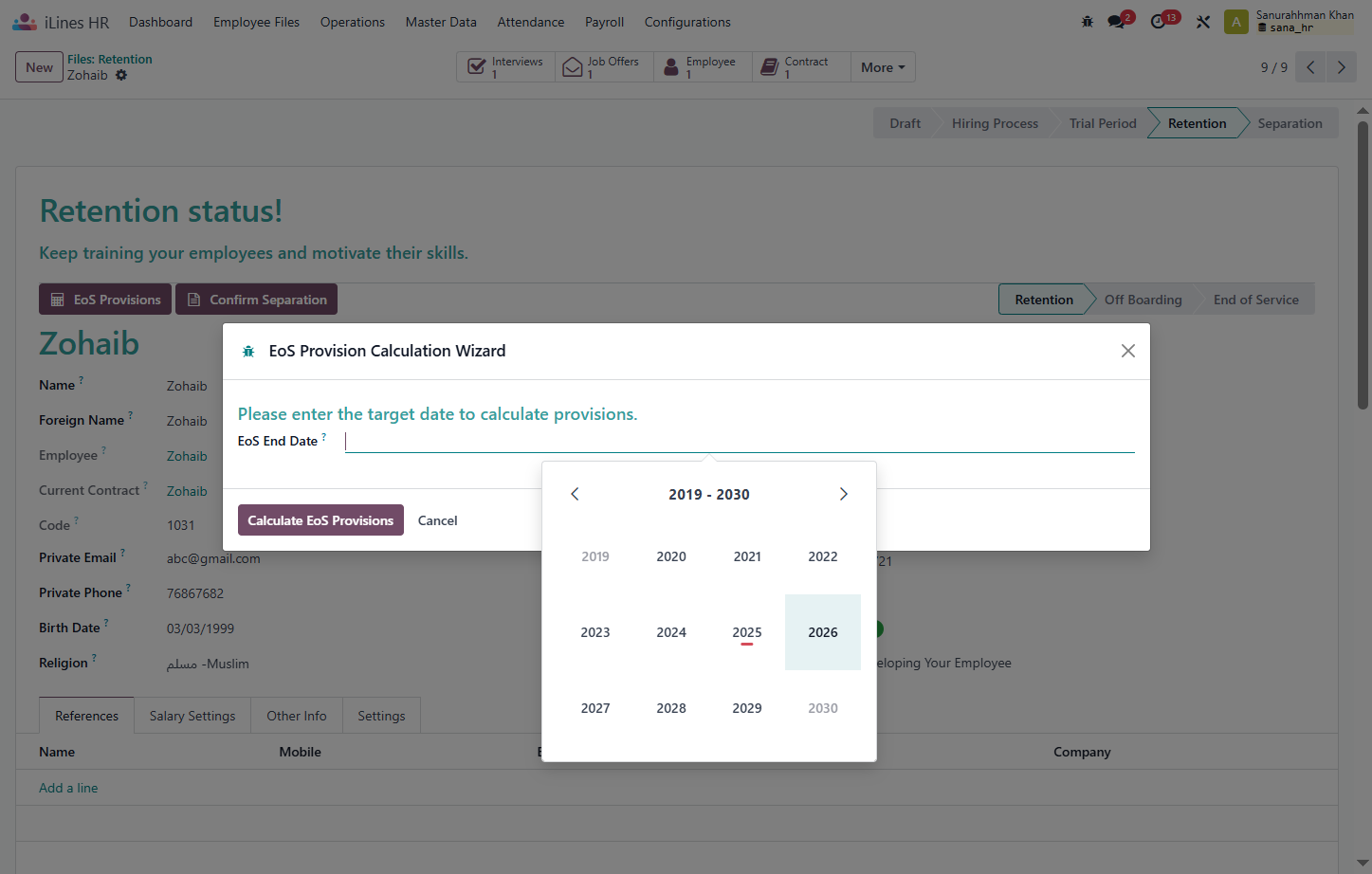This screenshot has width=1372, height=874.
Task: Switch to the Salary Settings tab
Action: 192,716
